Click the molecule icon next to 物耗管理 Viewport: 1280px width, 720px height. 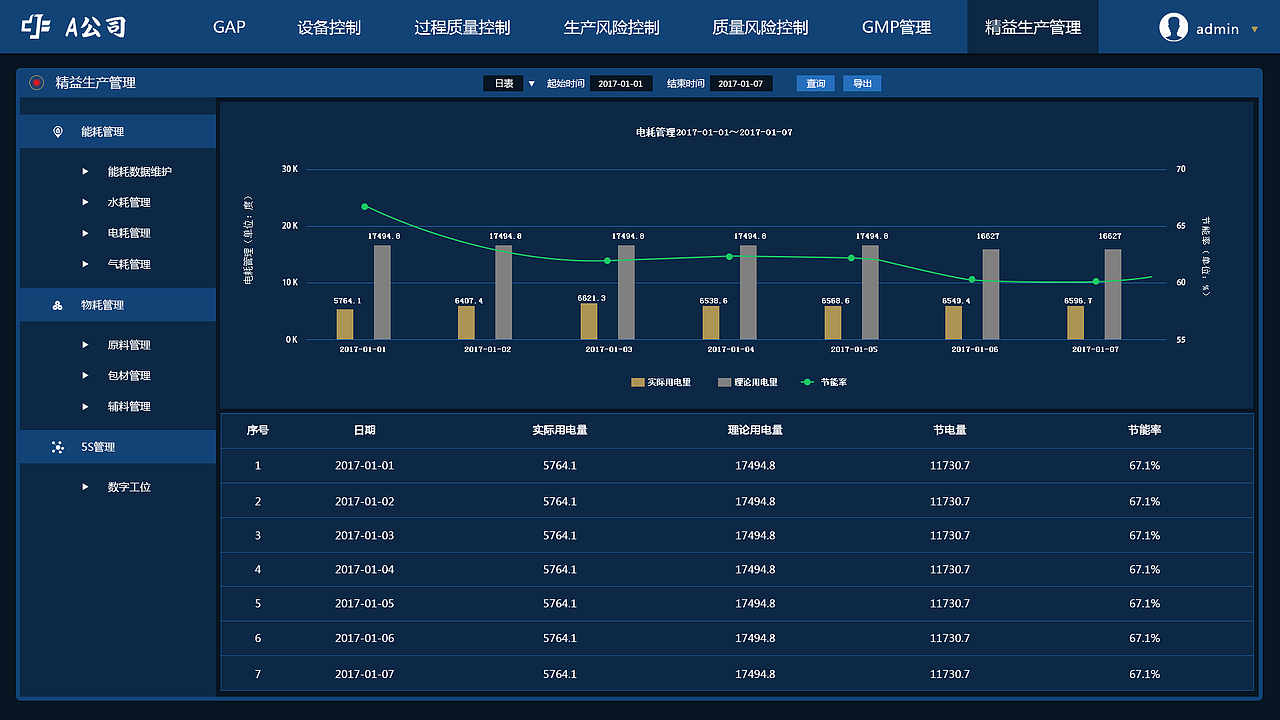(x=58, y=304)
